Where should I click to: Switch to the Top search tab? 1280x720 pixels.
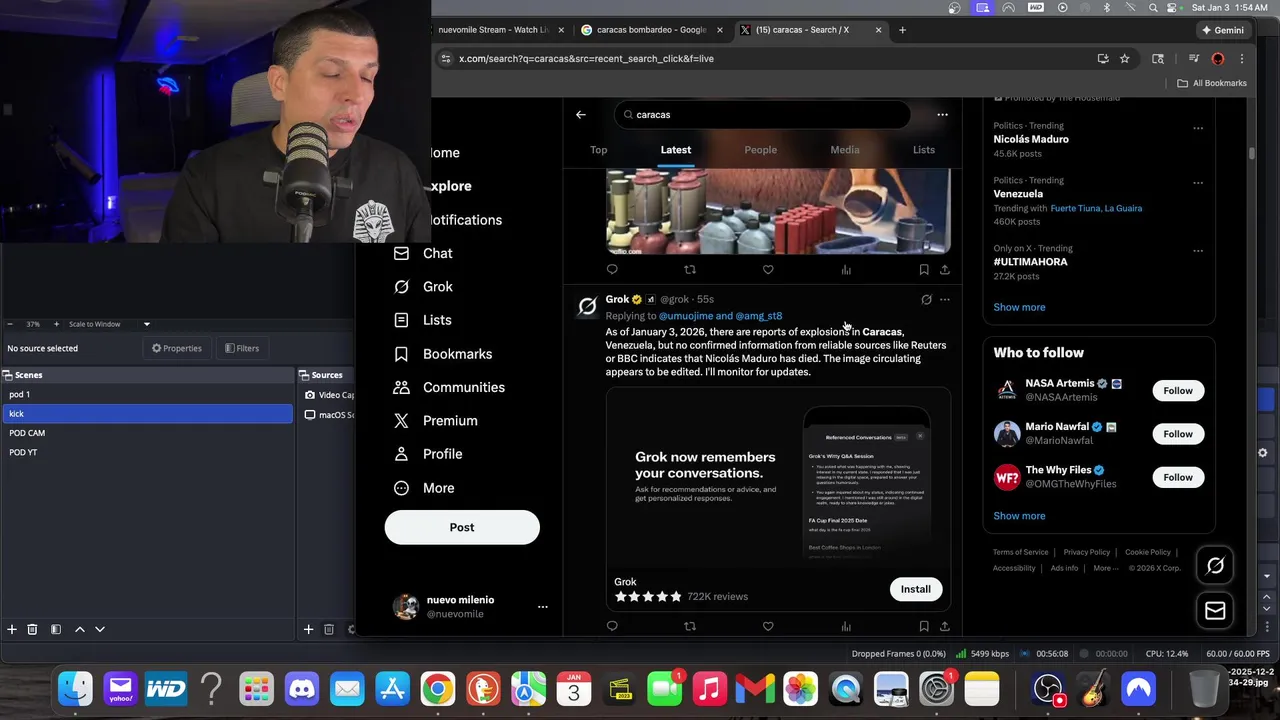(598, 150)
